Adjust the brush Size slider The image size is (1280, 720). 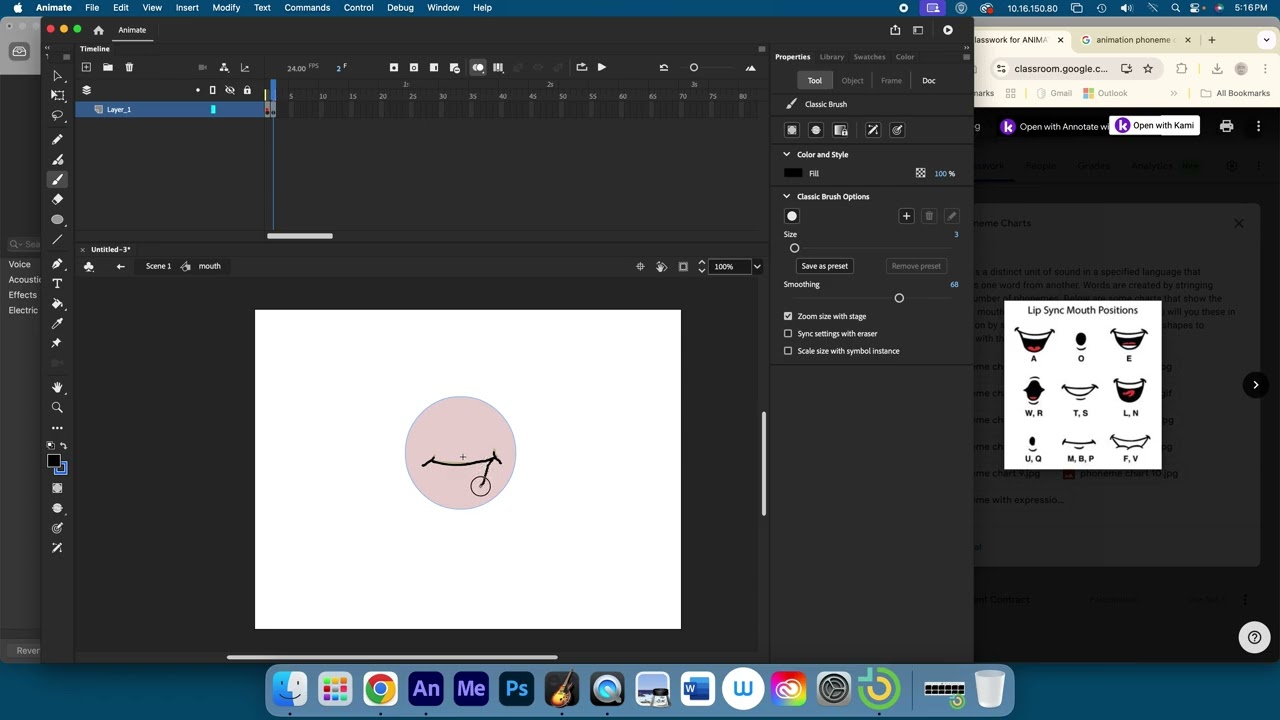click(795, 248)
